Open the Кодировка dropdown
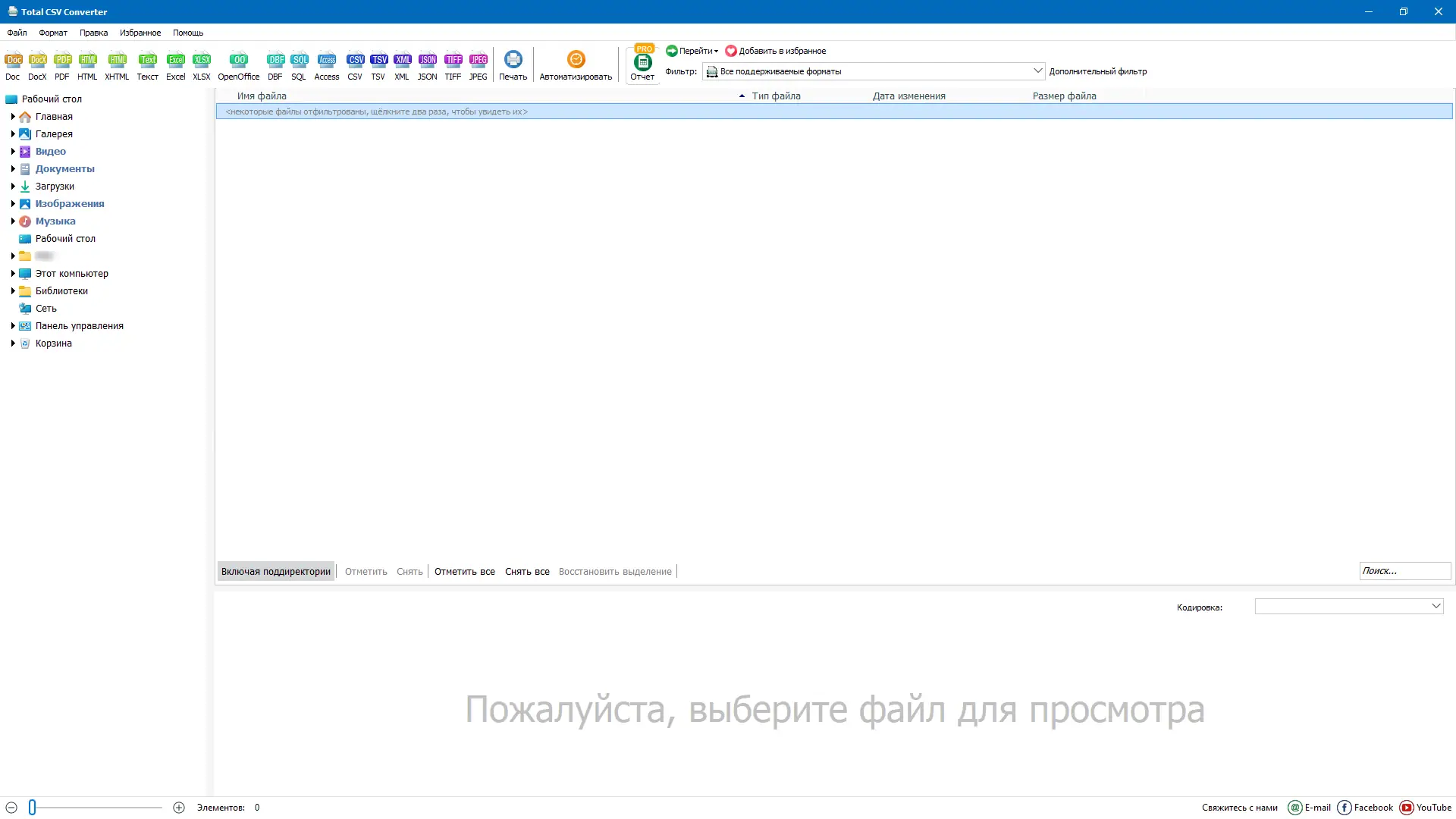 [1434, 606]
